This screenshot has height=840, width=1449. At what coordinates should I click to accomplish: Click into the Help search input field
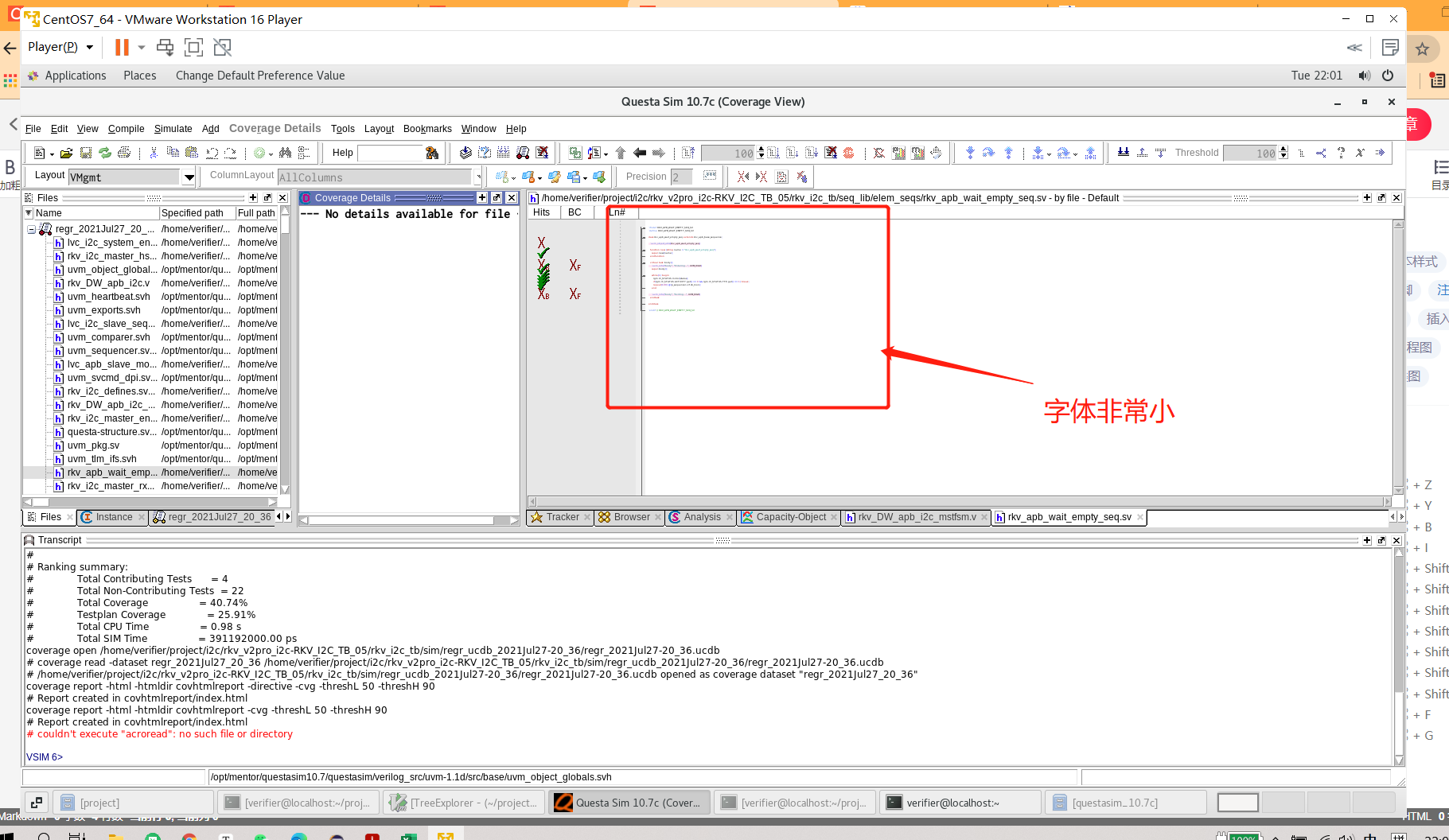[389, 153]
